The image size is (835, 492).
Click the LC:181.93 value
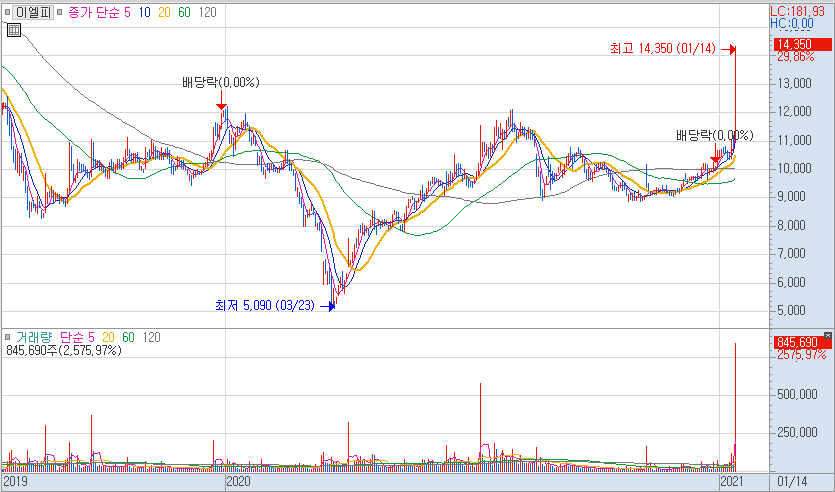(x=800, y=11)
